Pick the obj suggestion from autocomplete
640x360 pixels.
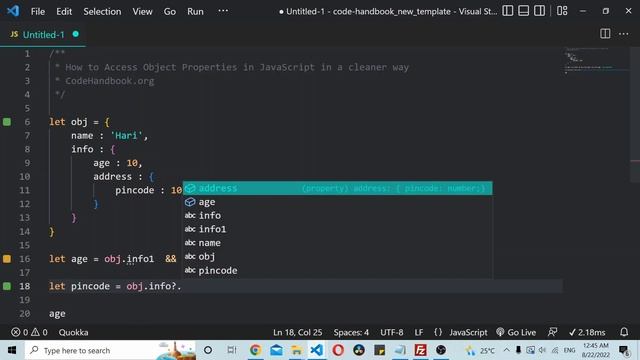[337, 257]
